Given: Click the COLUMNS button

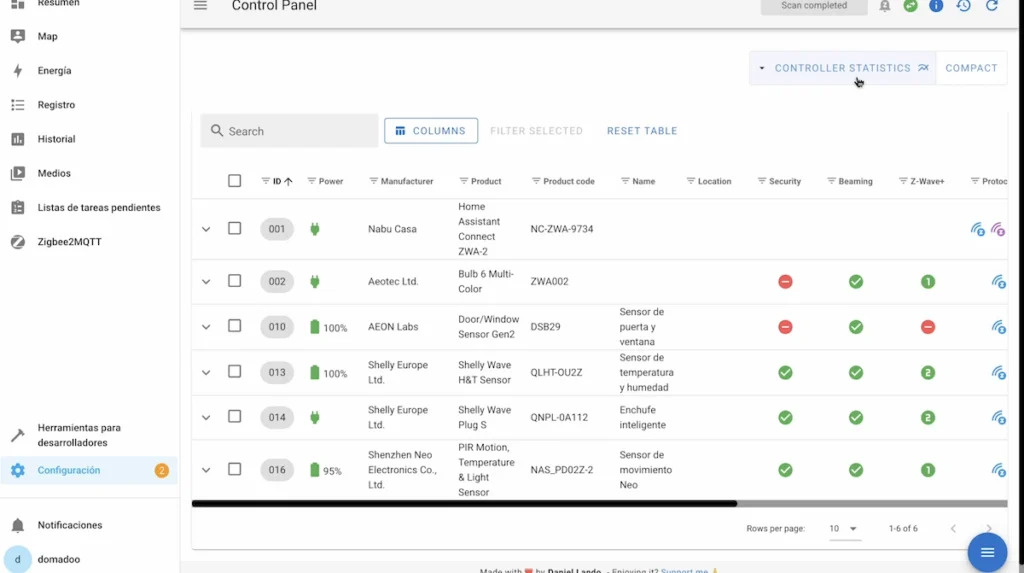Looking at the screenshot, I should 431,131.
